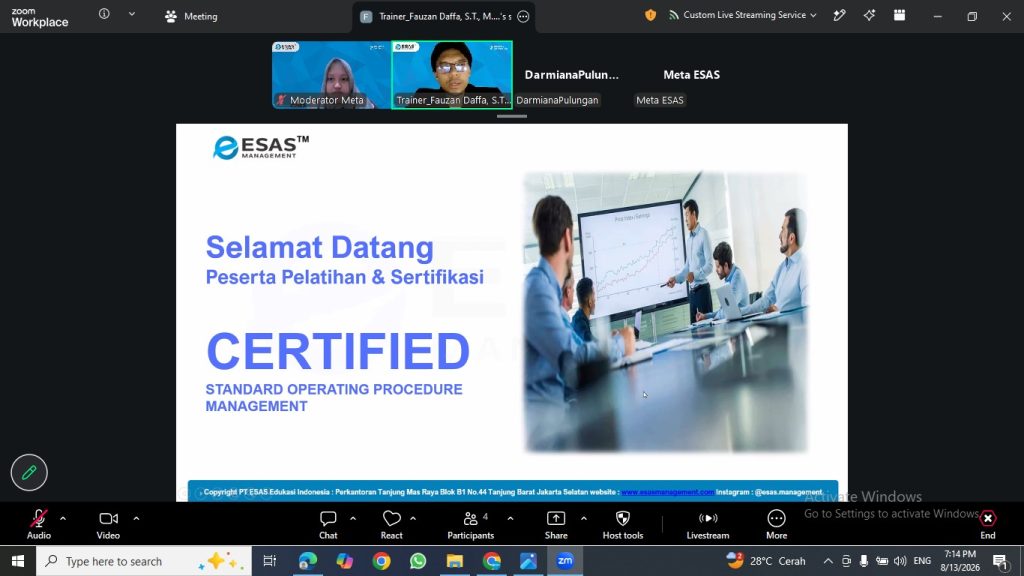The width and height of the screenshot is (1024, 576).
Task: Show hidden system tray icons
Action: (x=827, y=561)
